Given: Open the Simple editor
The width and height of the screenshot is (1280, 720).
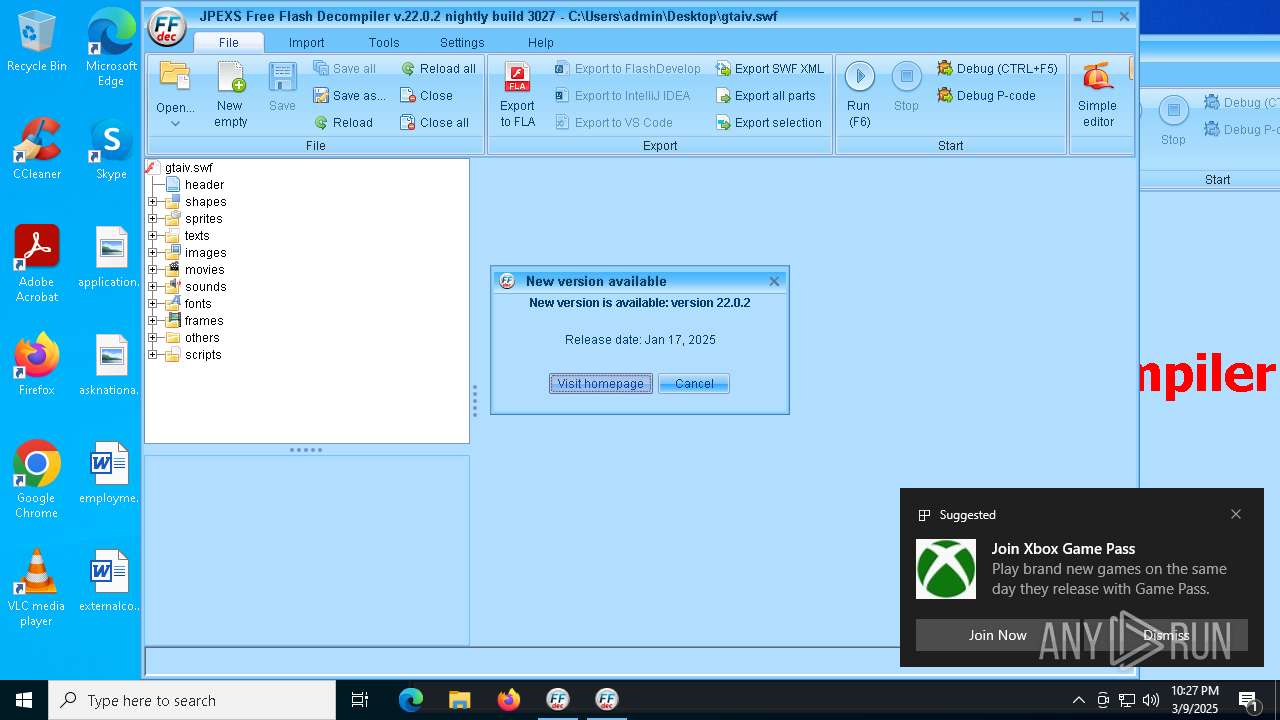Looking at the screenshot, I should pyautogui.click(x=1097, y=95).
